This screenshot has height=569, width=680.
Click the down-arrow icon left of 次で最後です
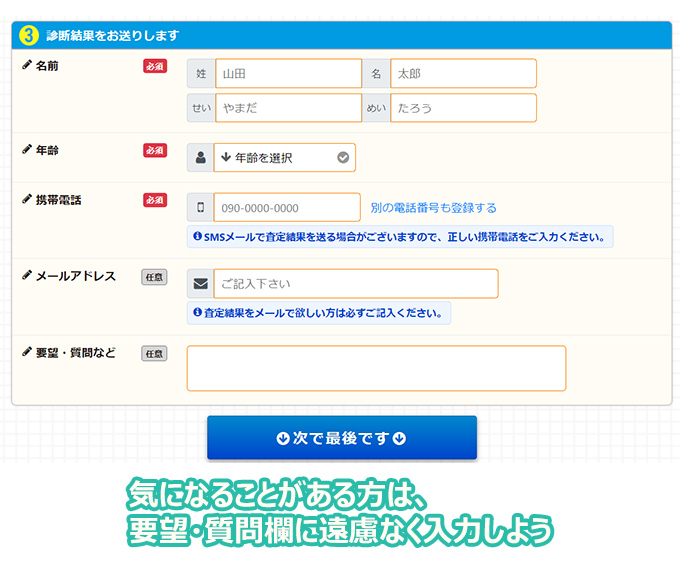click(283, 438)
